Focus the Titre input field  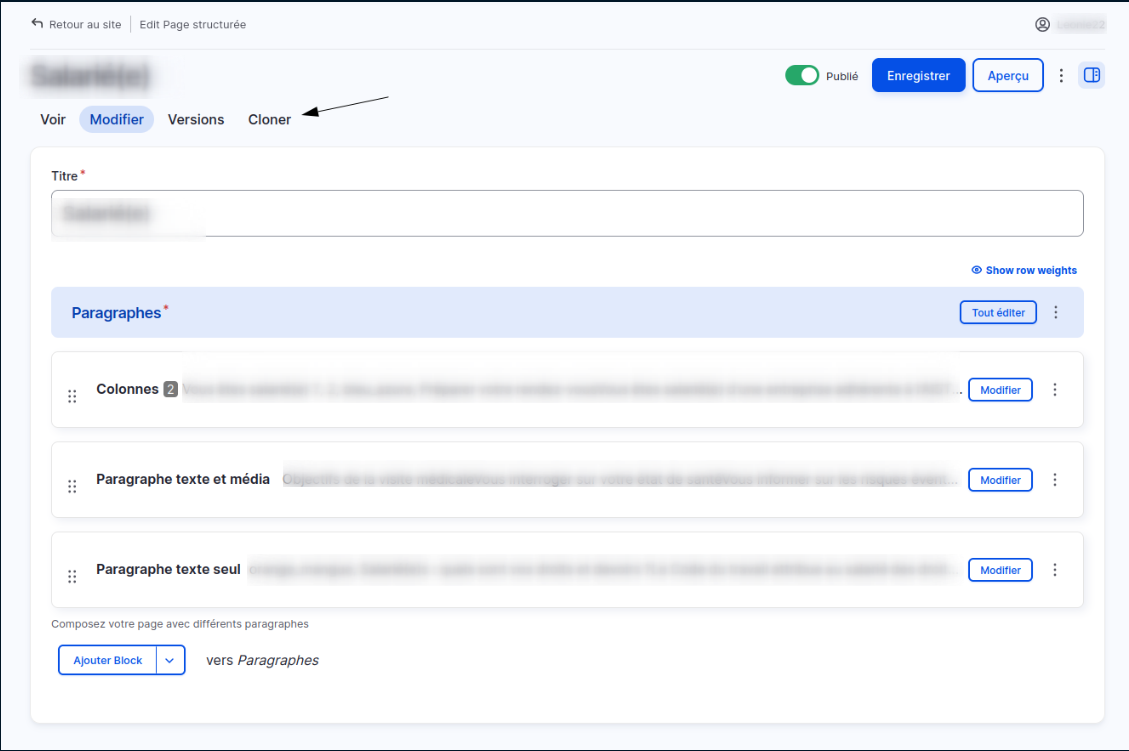click(567, 213)
